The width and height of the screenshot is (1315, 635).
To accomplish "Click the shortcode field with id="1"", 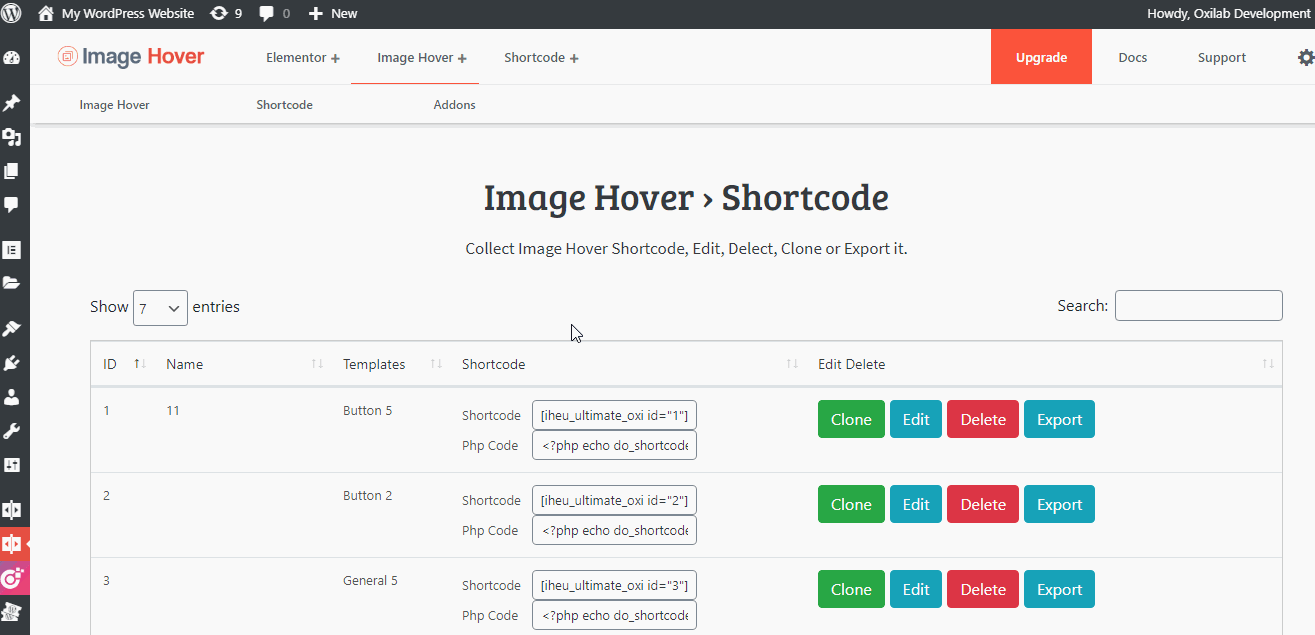I will click(614, 415).
